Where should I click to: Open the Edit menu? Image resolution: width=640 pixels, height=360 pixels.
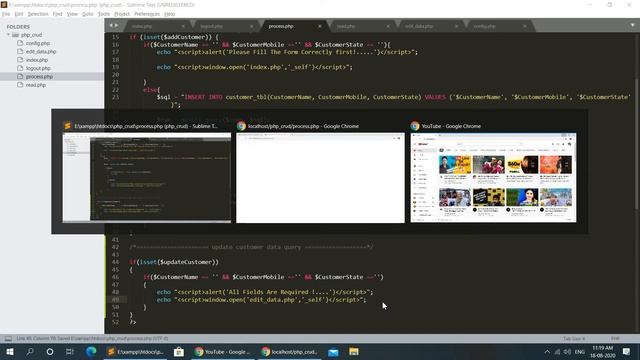coord(19,14)
